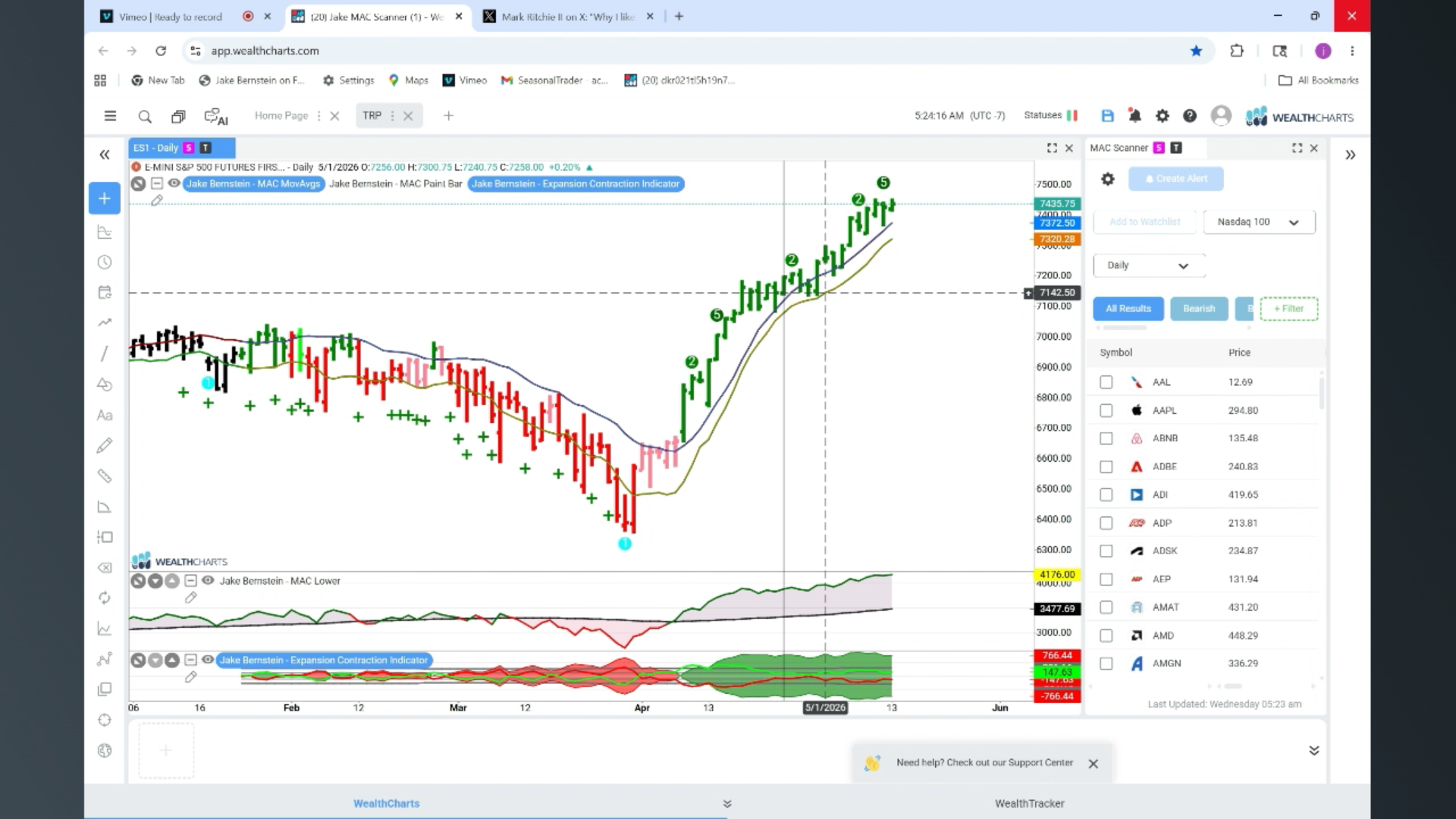Open the hamburger main menu
Viewport: 1456px width, 819px height.
[x=110, y=116]
